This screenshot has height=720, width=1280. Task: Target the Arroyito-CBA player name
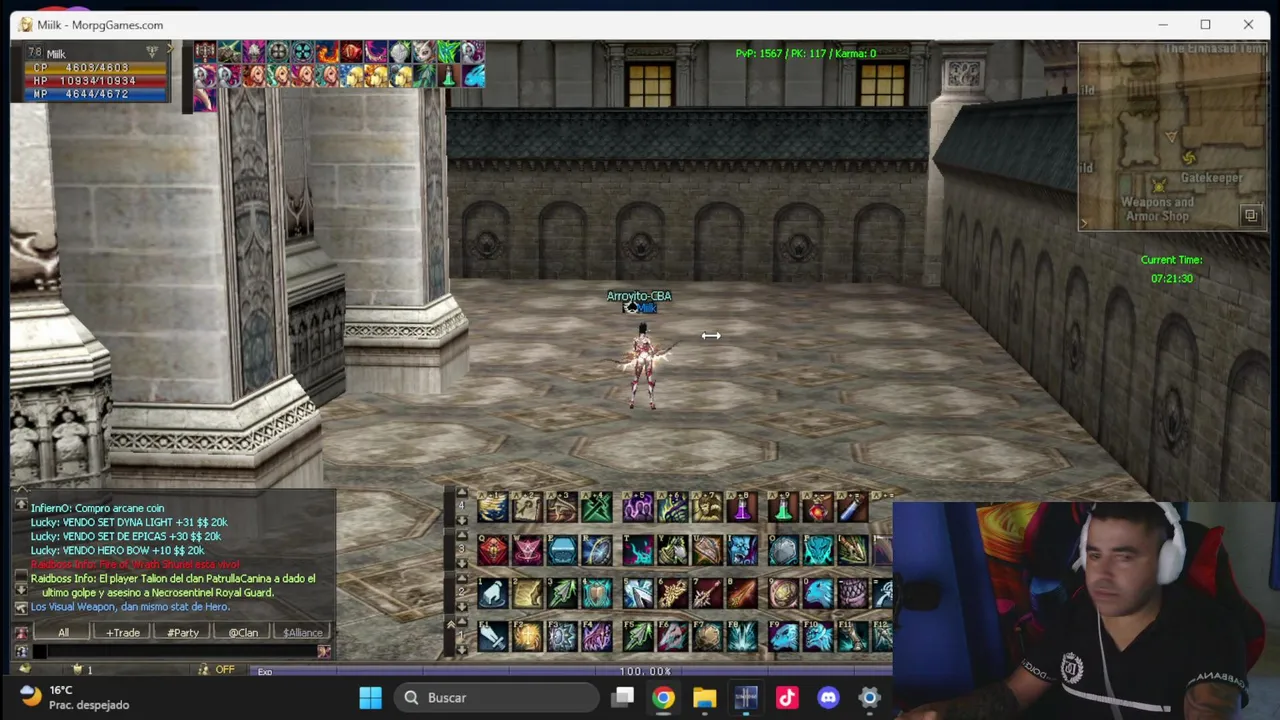coord(639,296)
